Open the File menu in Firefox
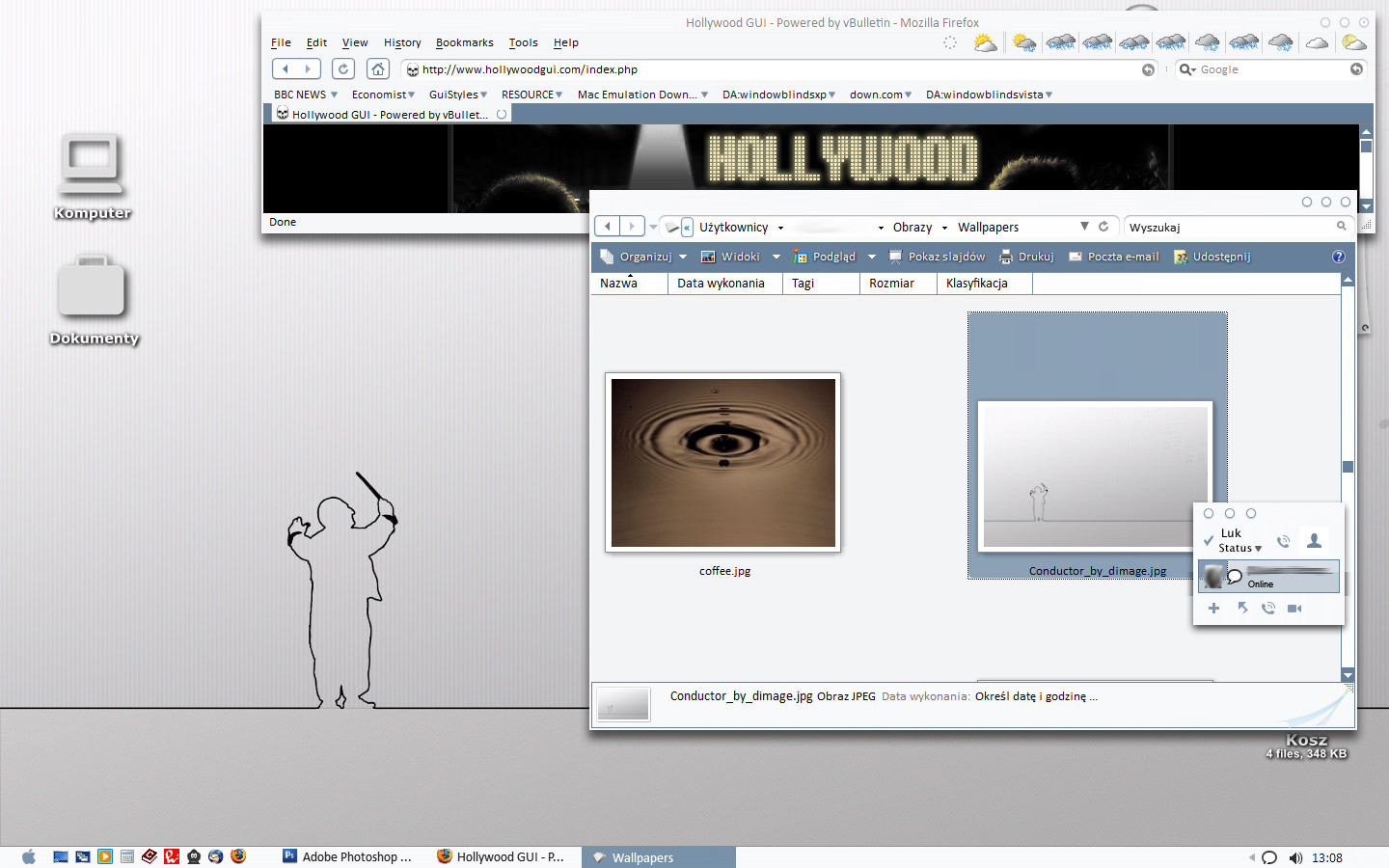 pyautogui.click(x=281, y=42)
